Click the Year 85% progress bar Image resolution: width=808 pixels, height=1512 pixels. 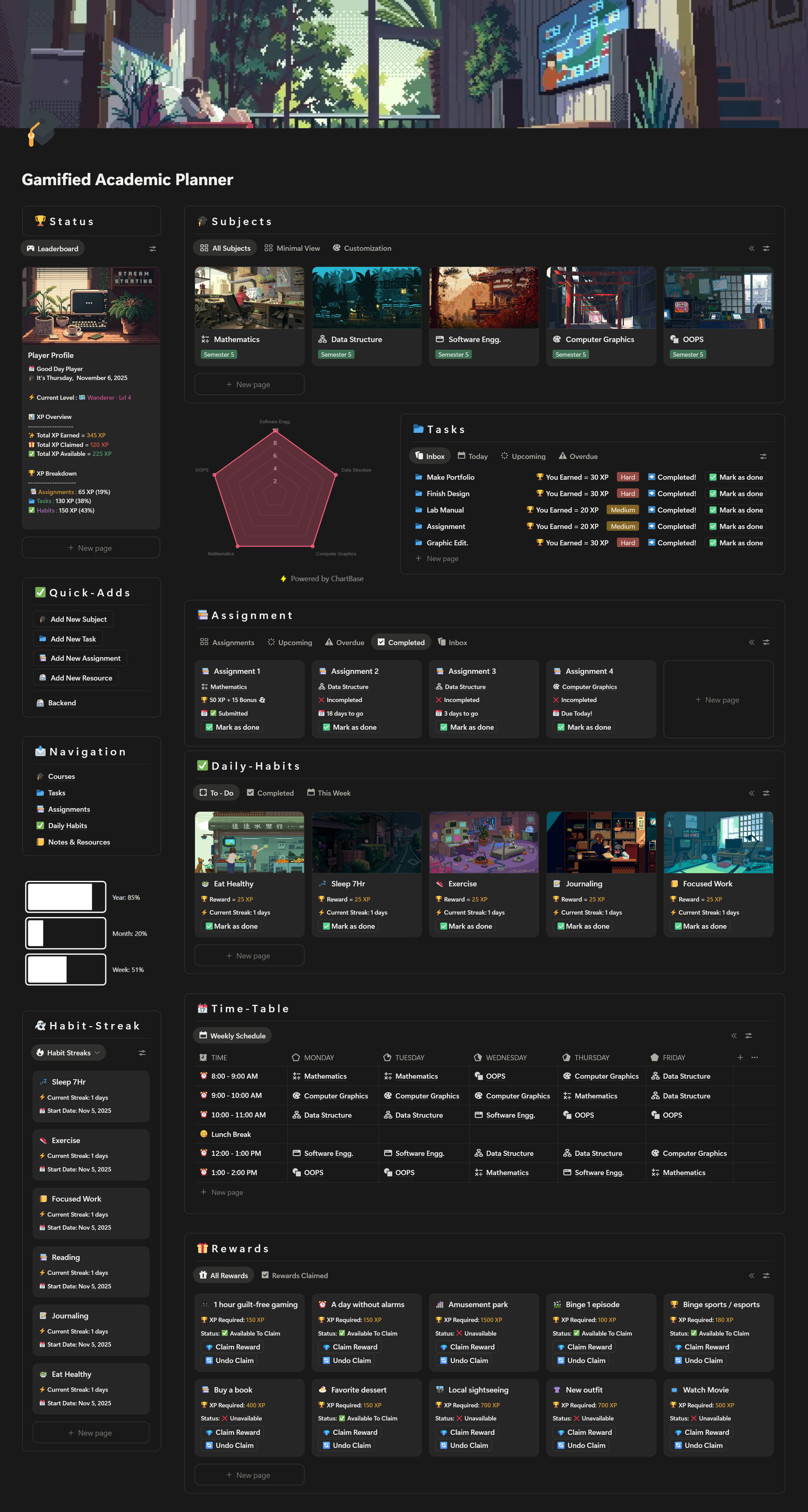[66, 897]
